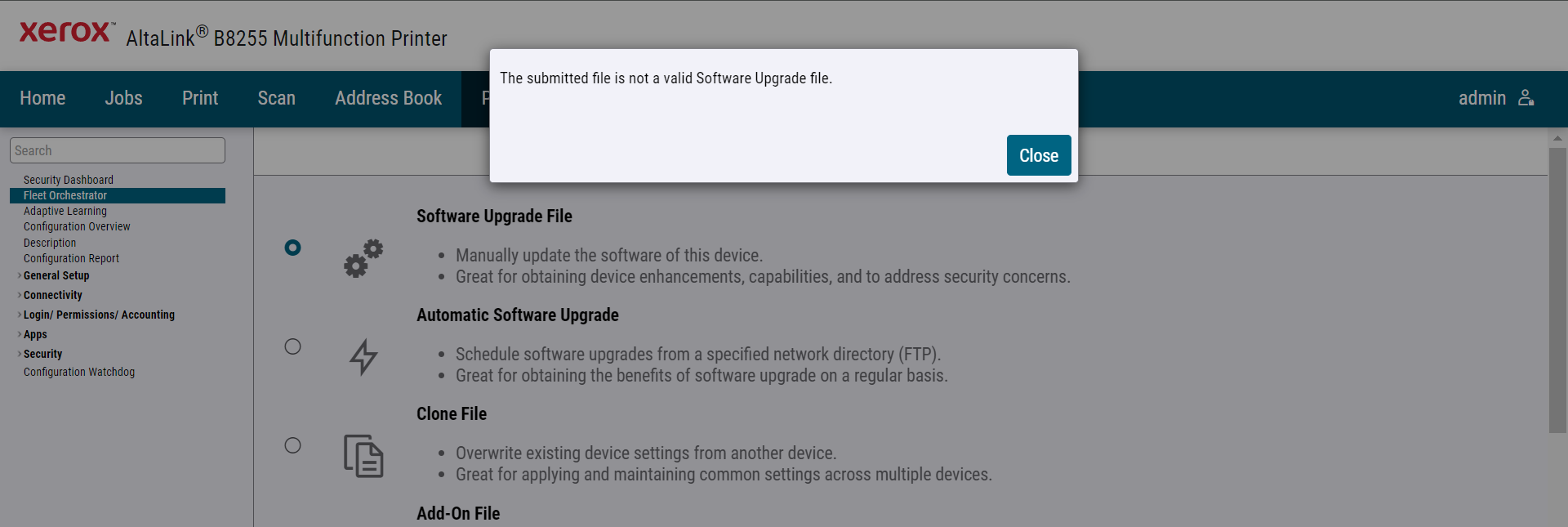This screenshot has height=527, width=1568.
Task: Open the Security Dashboard page
Action: point(69,180)
